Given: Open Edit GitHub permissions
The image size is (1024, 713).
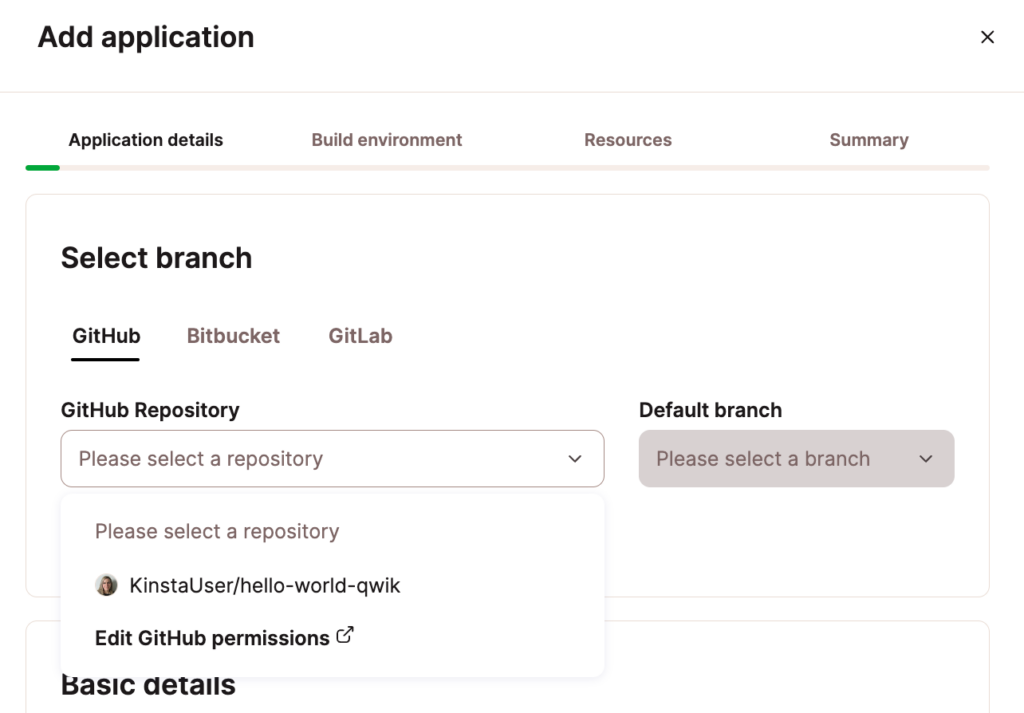Looking at the screenshot, I should [x=211, y=637].
